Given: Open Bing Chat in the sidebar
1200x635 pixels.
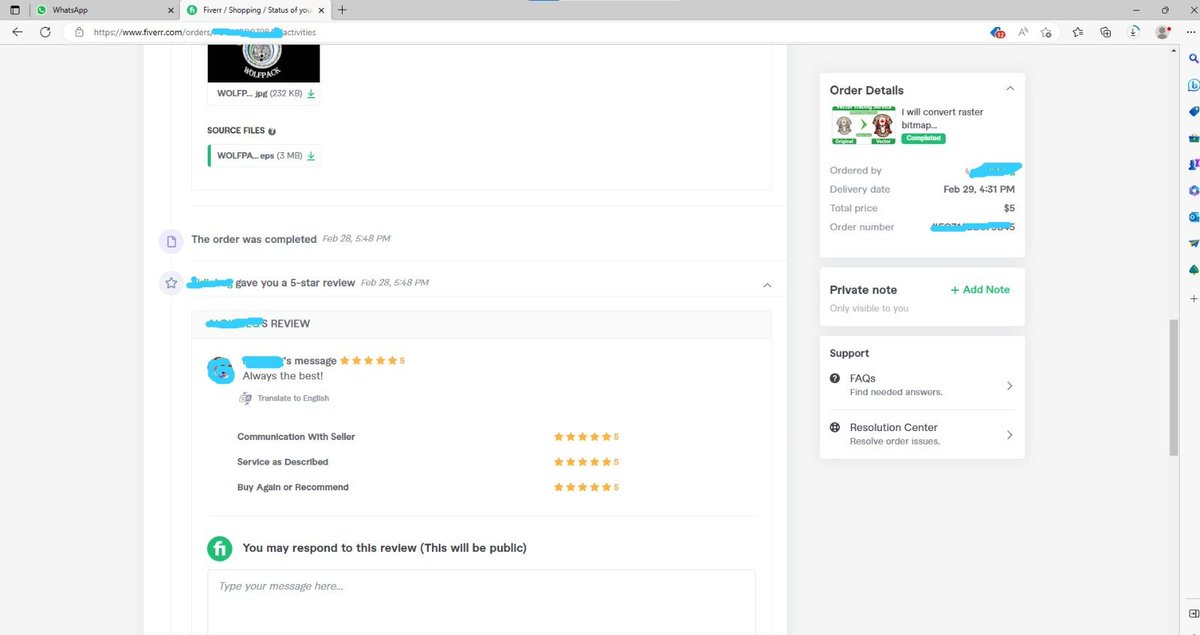Looking at the screenshot, I should [x=1193, y=86].
